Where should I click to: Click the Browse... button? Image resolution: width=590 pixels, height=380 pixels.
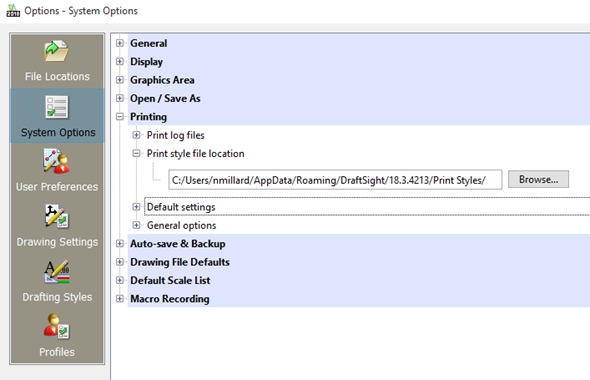[x=538, y=179]
